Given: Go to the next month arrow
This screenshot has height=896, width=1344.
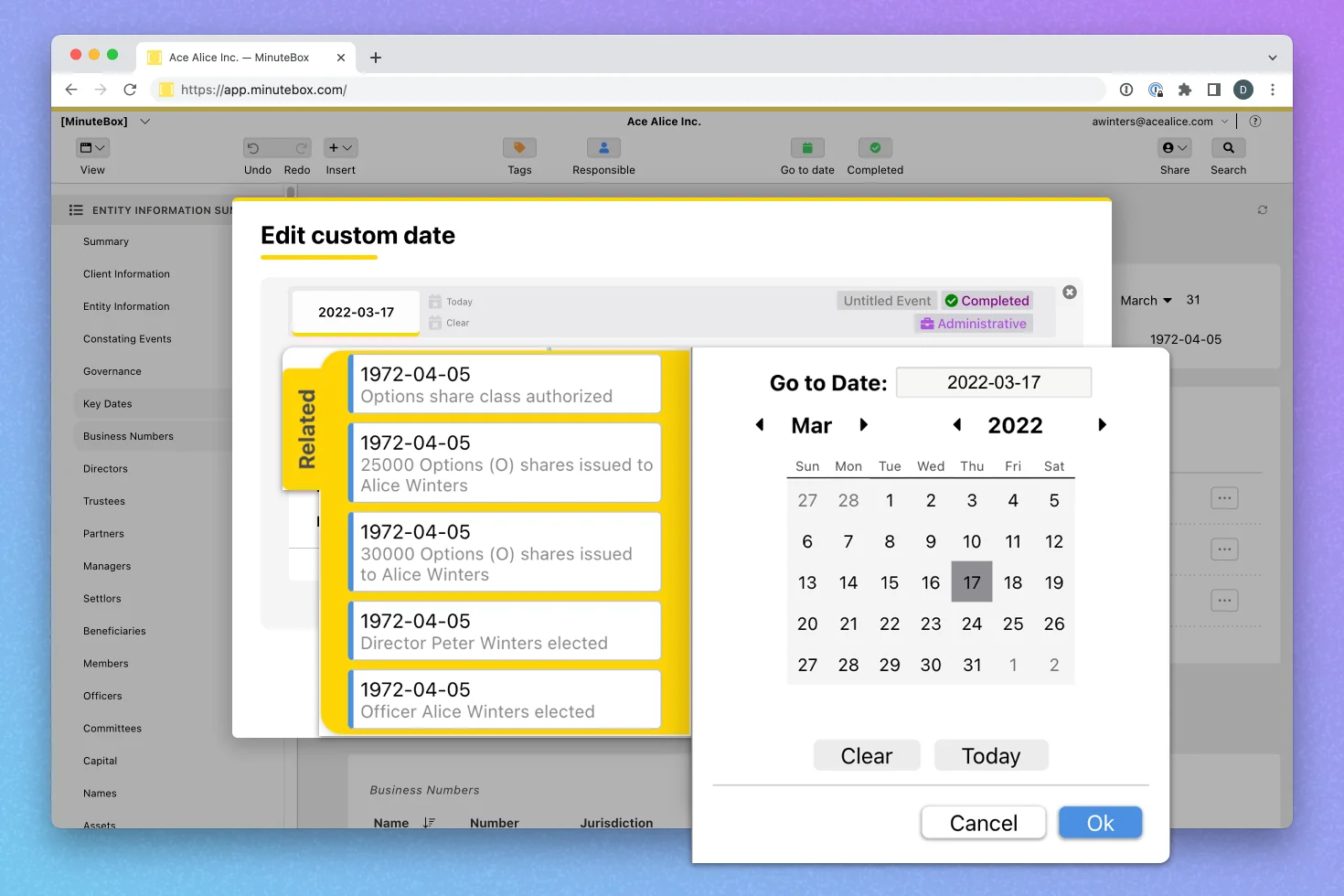Looking at the screenshot, I should pos(863,425).
